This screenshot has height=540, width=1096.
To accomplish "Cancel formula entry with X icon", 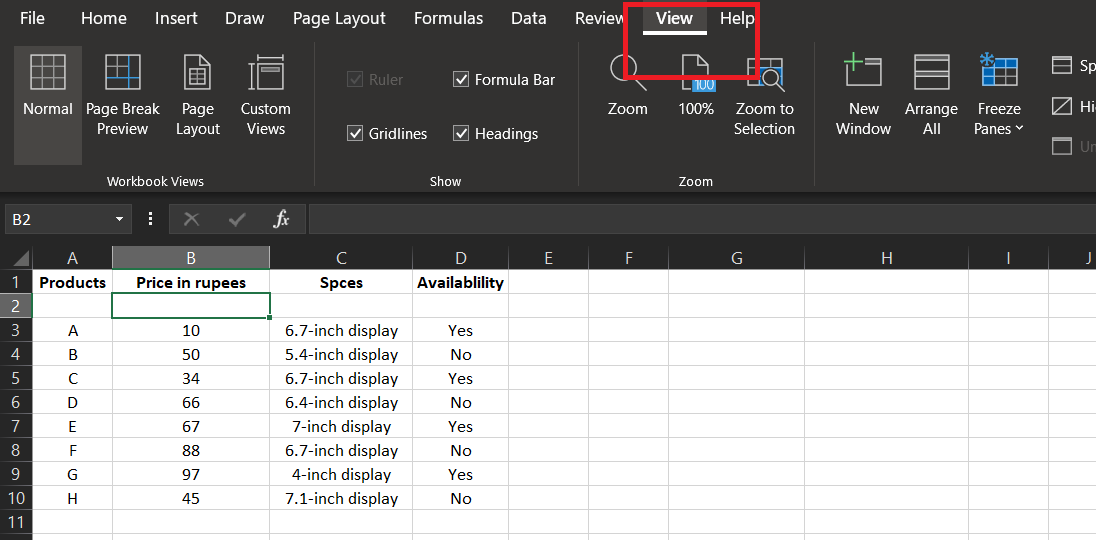I will click(191, 219).
